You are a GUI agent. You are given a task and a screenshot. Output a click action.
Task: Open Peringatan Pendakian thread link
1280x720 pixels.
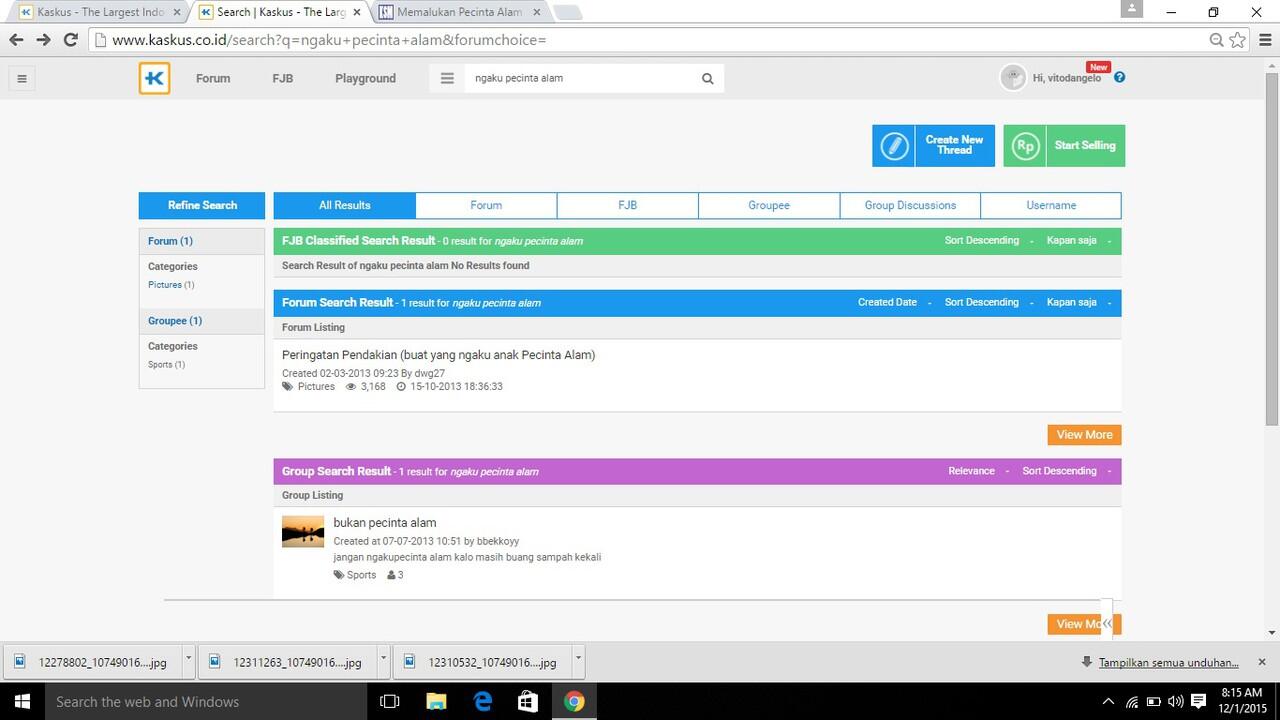(x=438, y=355)
